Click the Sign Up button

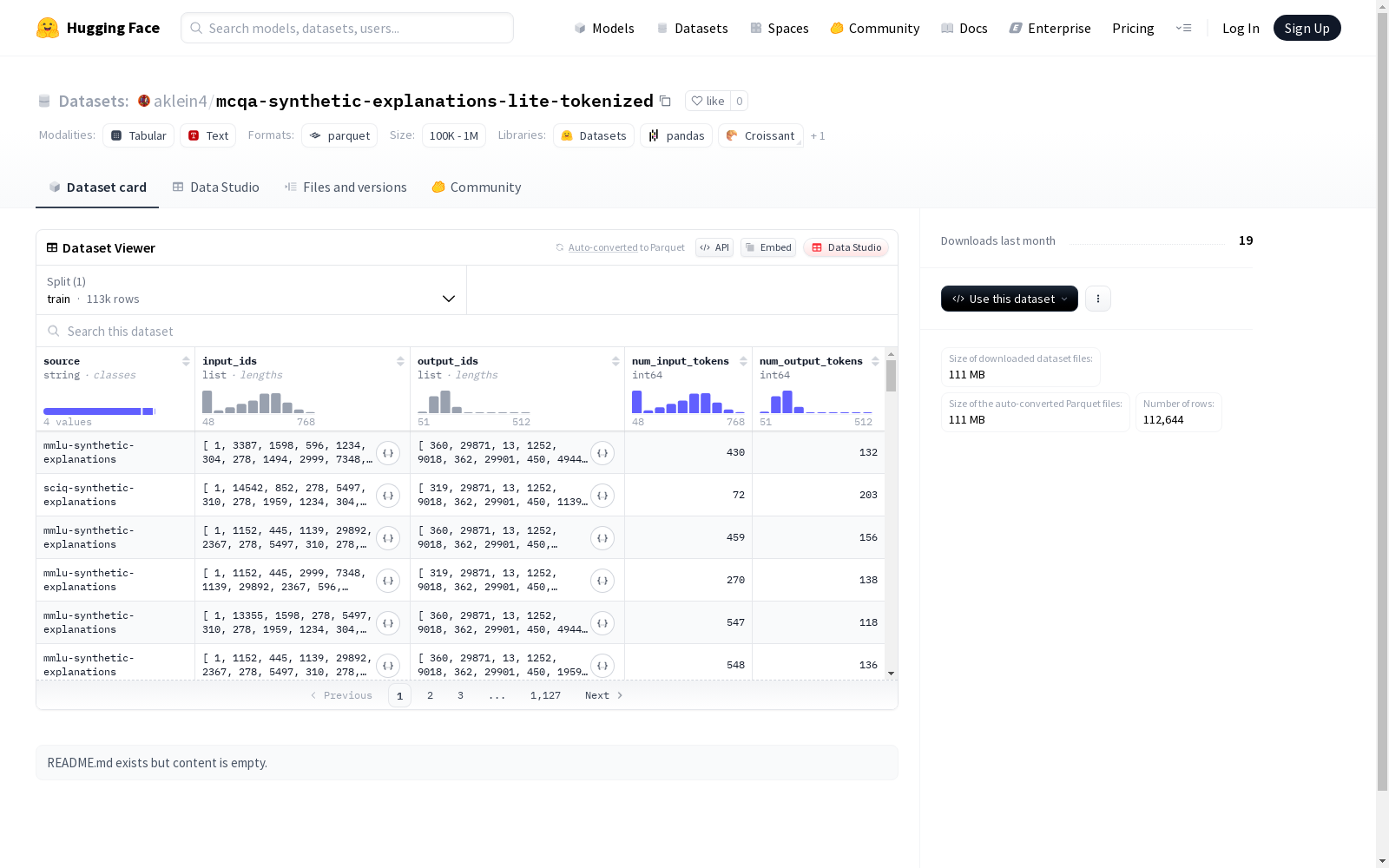point(1307,28)
